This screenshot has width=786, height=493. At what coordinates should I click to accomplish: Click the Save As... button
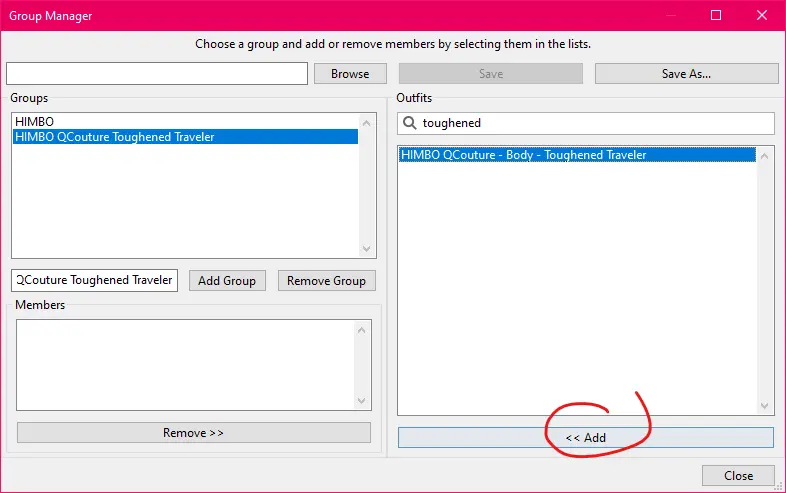(686, 74)
